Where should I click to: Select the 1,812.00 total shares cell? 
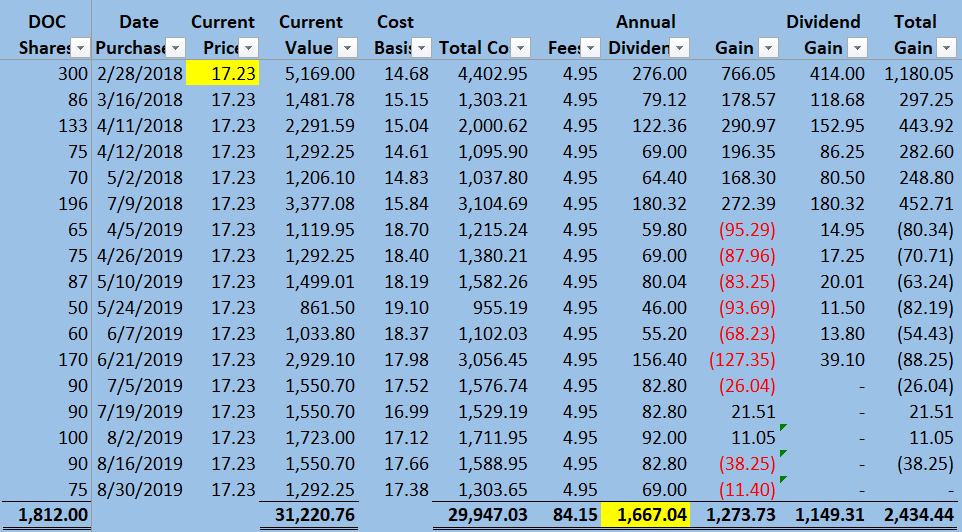[46, 514]
